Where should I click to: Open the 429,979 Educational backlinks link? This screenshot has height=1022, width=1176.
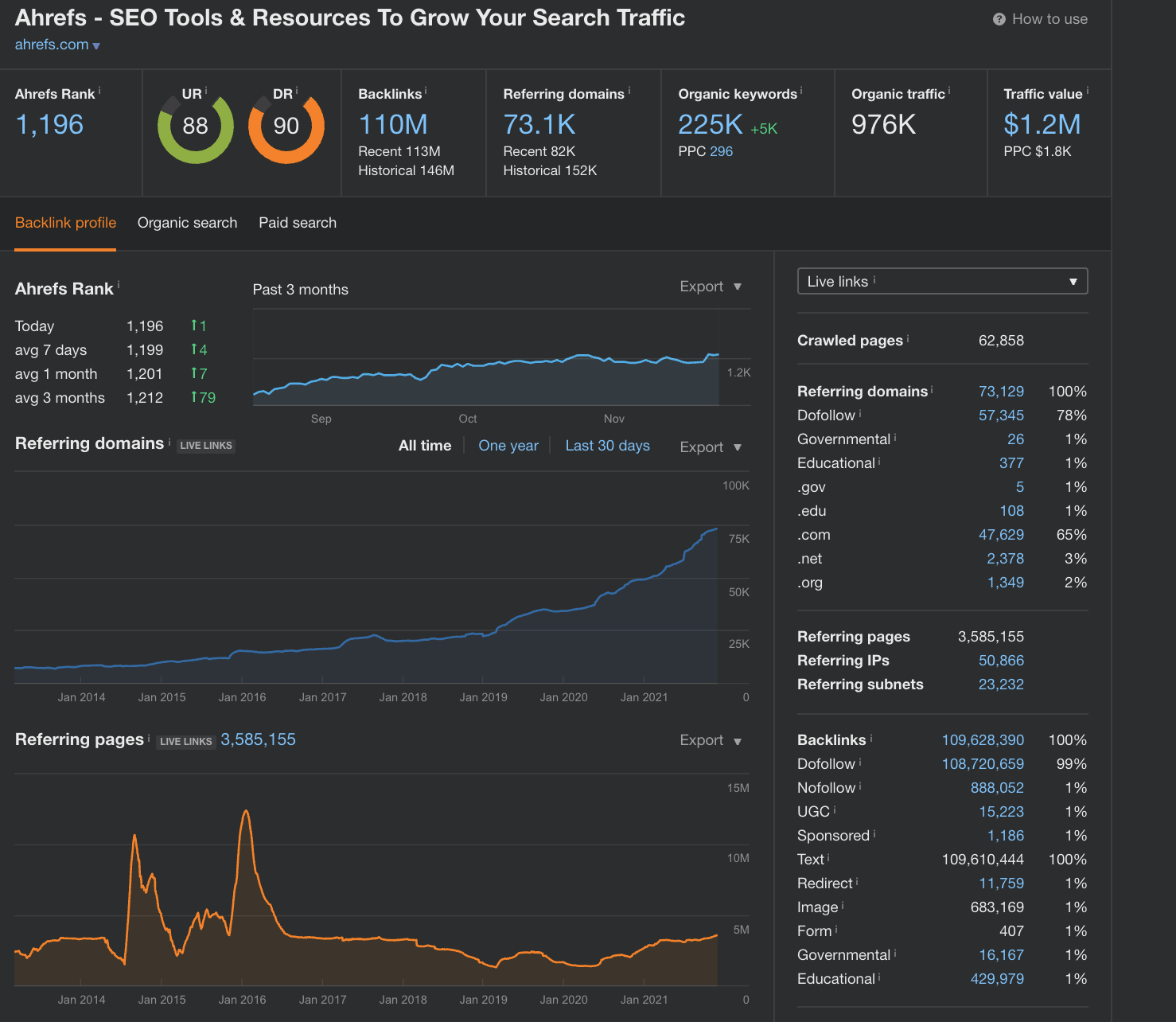[997, 979]
